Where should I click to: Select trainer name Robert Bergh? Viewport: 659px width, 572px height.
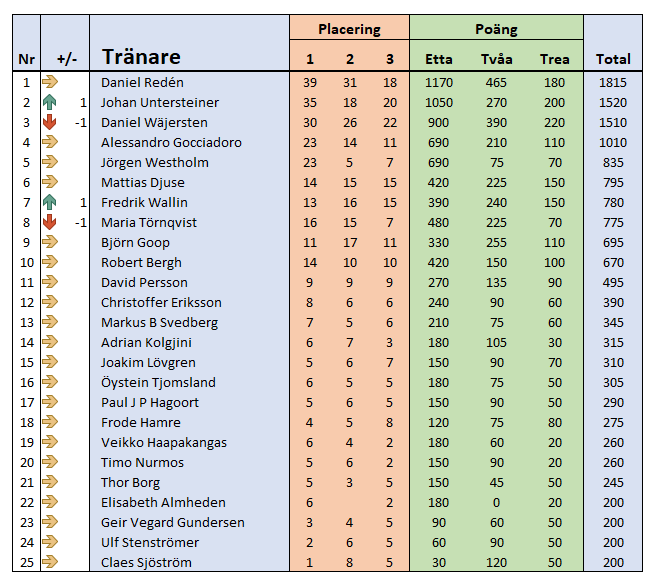[x=142, y=262]
